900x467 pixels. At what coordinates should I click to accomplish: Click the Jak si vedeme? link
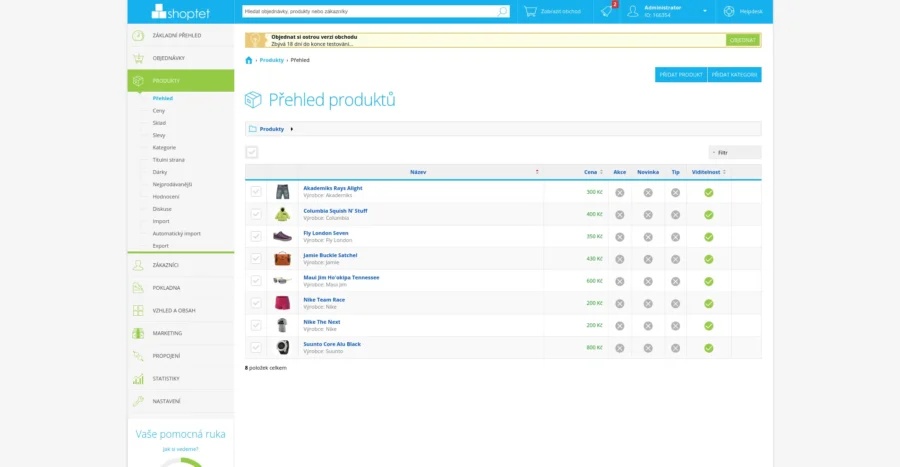tap(180, 449)
